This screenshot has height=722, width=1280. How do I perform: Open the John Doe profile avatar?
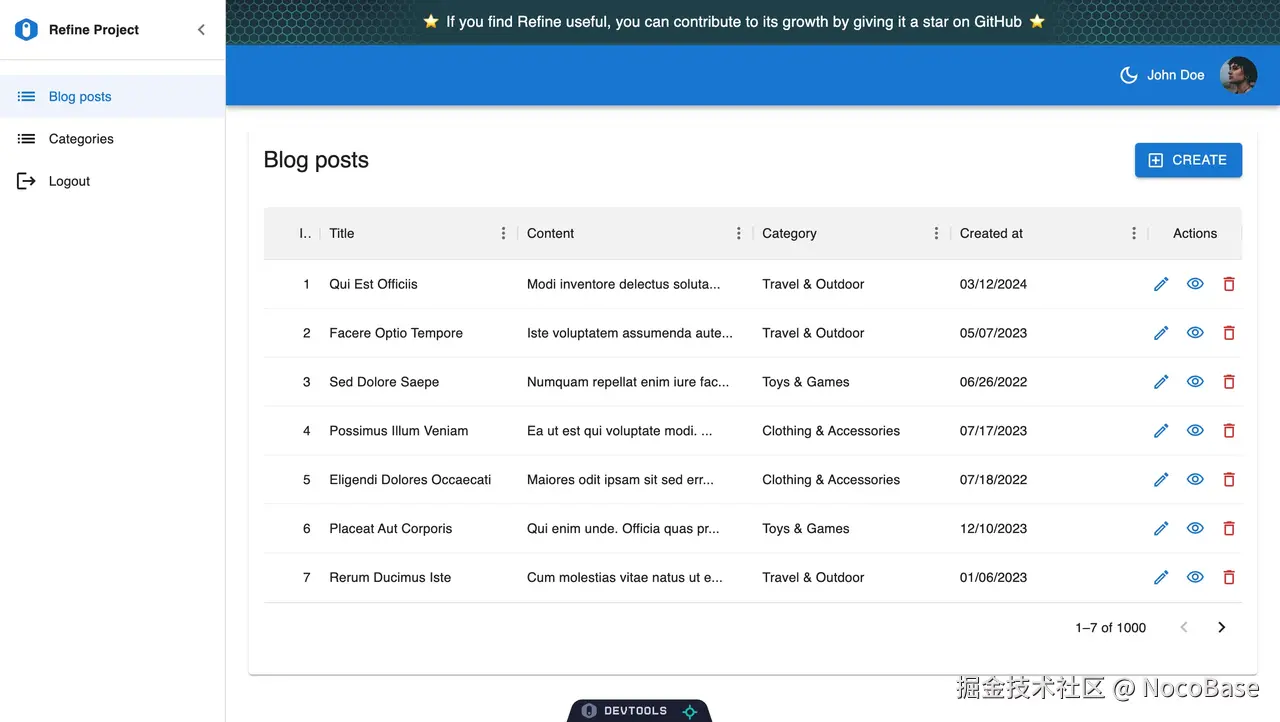[x=1238, y=75]
